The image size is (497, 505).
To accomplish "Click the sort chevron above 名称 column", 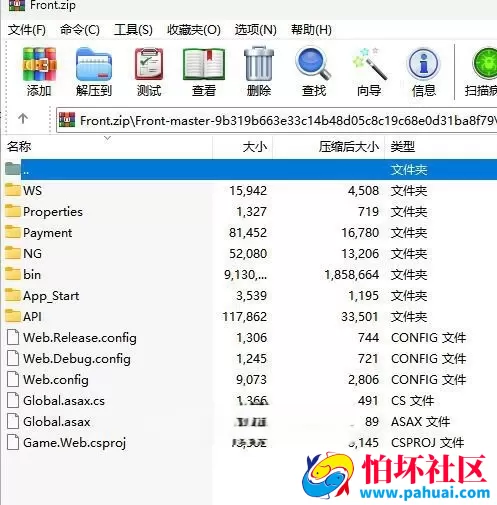I will [107, 138].
